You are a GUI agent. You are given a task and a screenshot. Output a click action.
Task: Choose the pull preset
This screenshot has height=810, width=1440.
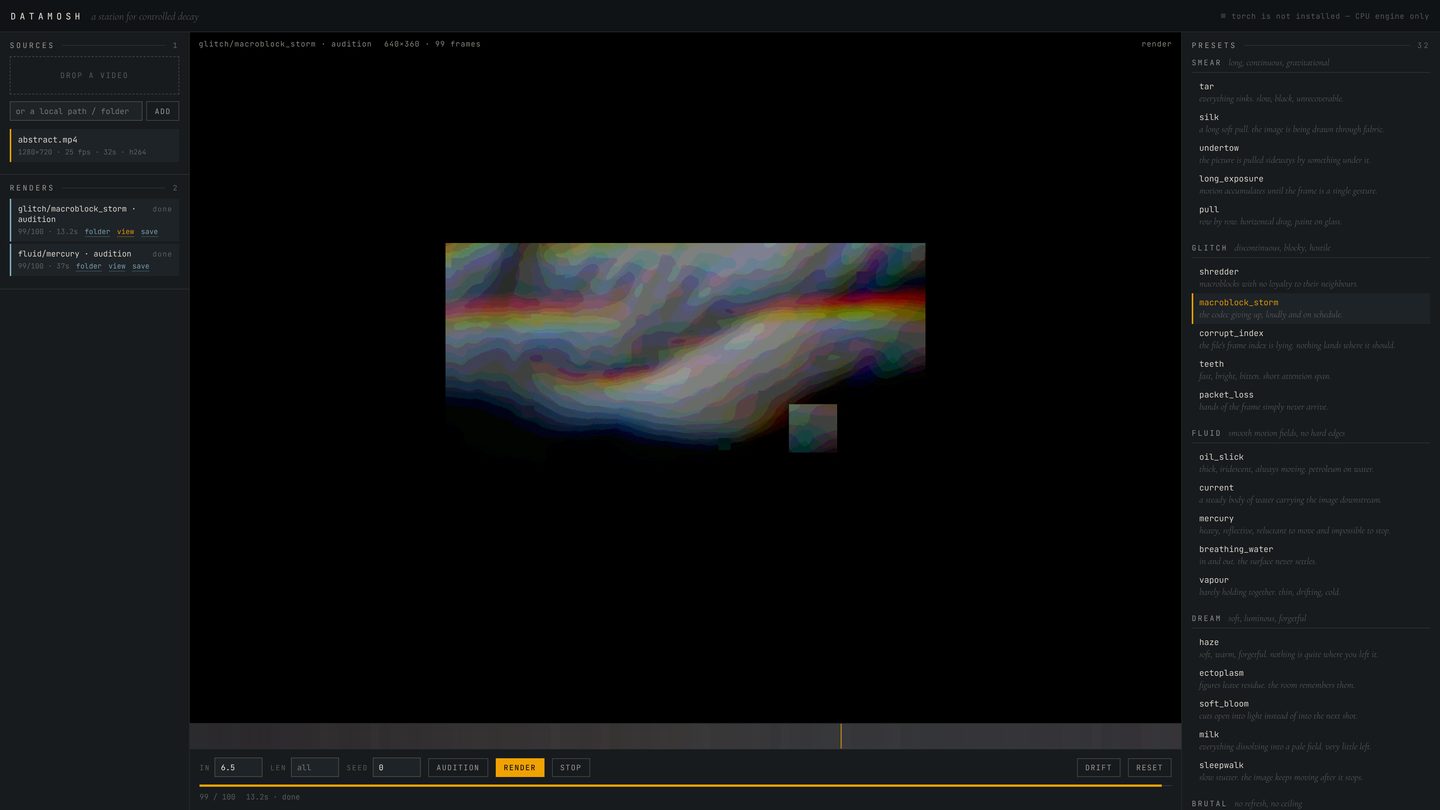tap(1311, 216)
